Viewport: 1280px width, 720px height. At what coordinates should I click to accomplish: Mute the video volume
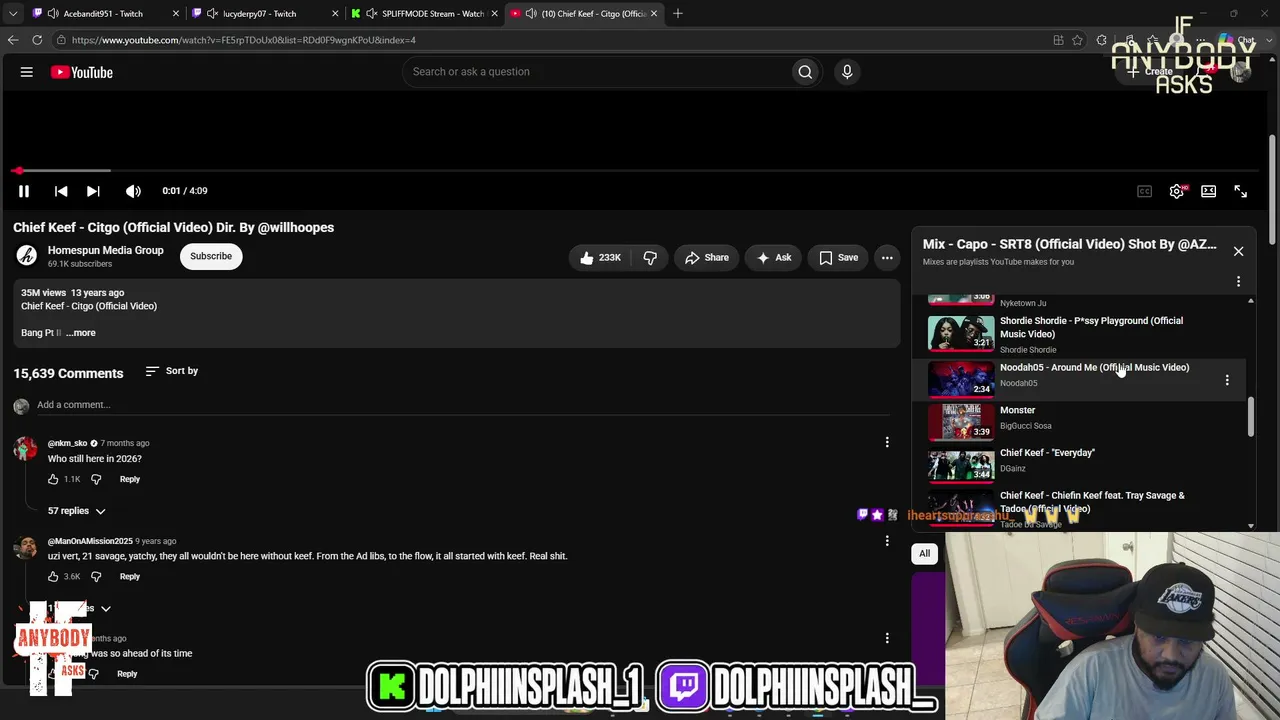pyautogui.click(x=133, y=191)
